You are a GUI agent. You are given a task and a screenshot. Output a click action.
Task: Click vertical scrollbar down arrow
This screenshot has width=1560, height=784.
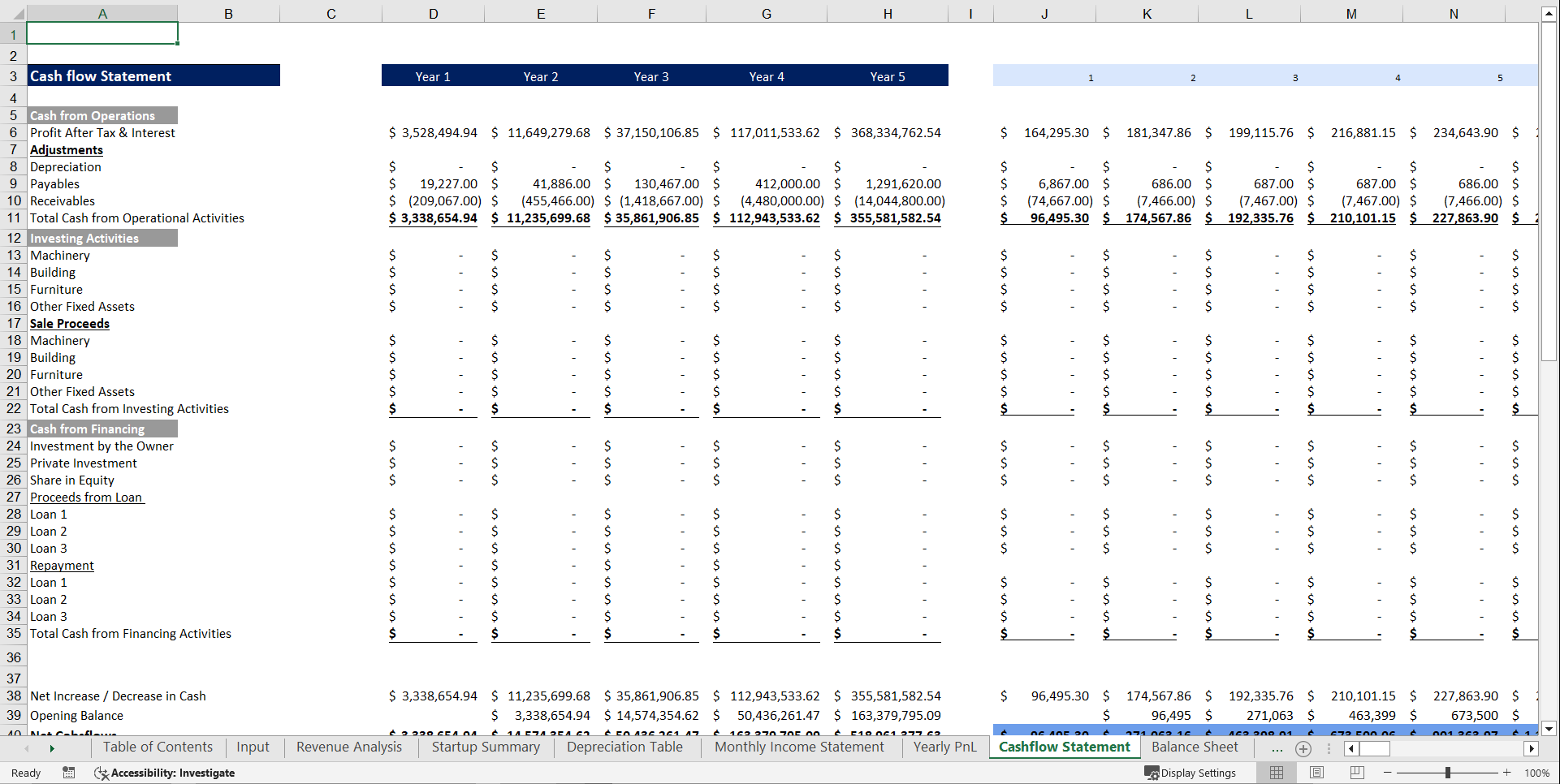(1549, 728)
